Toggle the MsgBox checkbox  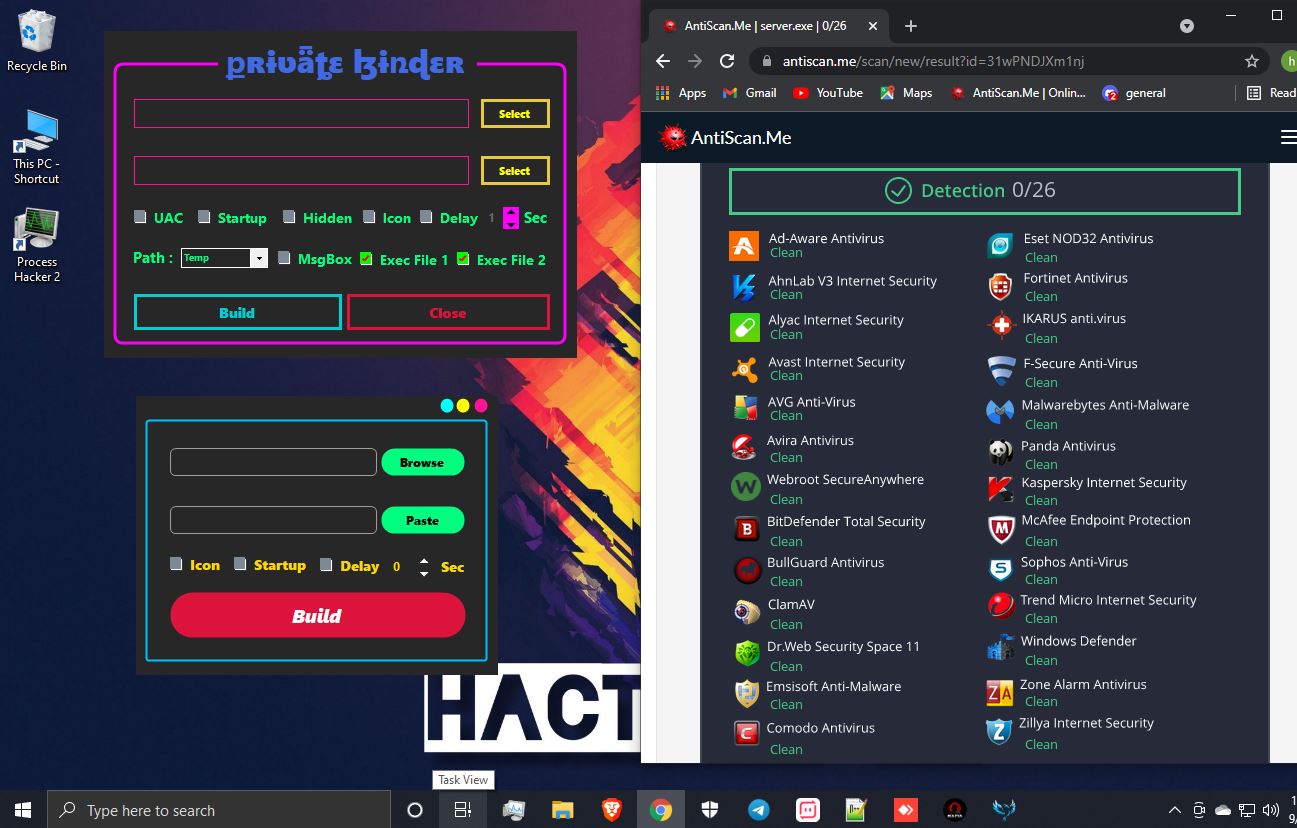(284, 258)
